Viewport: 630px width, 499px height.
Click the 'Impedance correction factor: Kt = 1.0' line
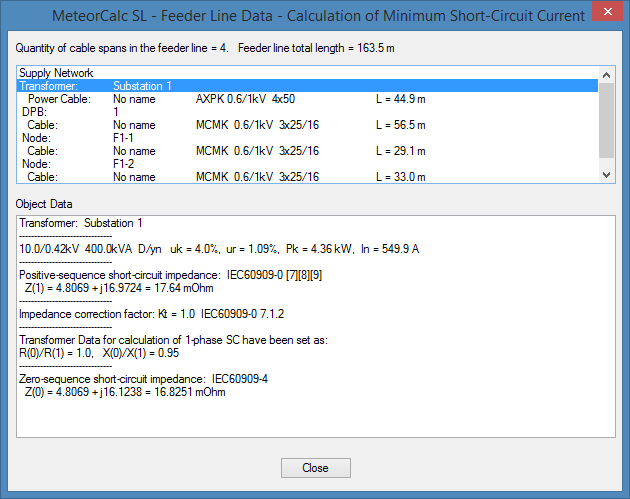point(151,314)
